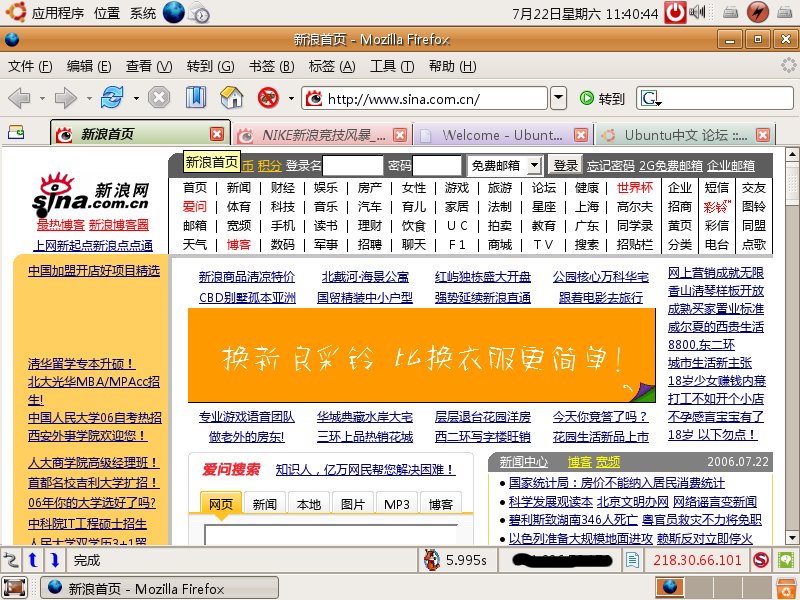This screenshot has height=600, width=800.
Task: Click the 登录名 username input field
Action: tap(353, 165)
